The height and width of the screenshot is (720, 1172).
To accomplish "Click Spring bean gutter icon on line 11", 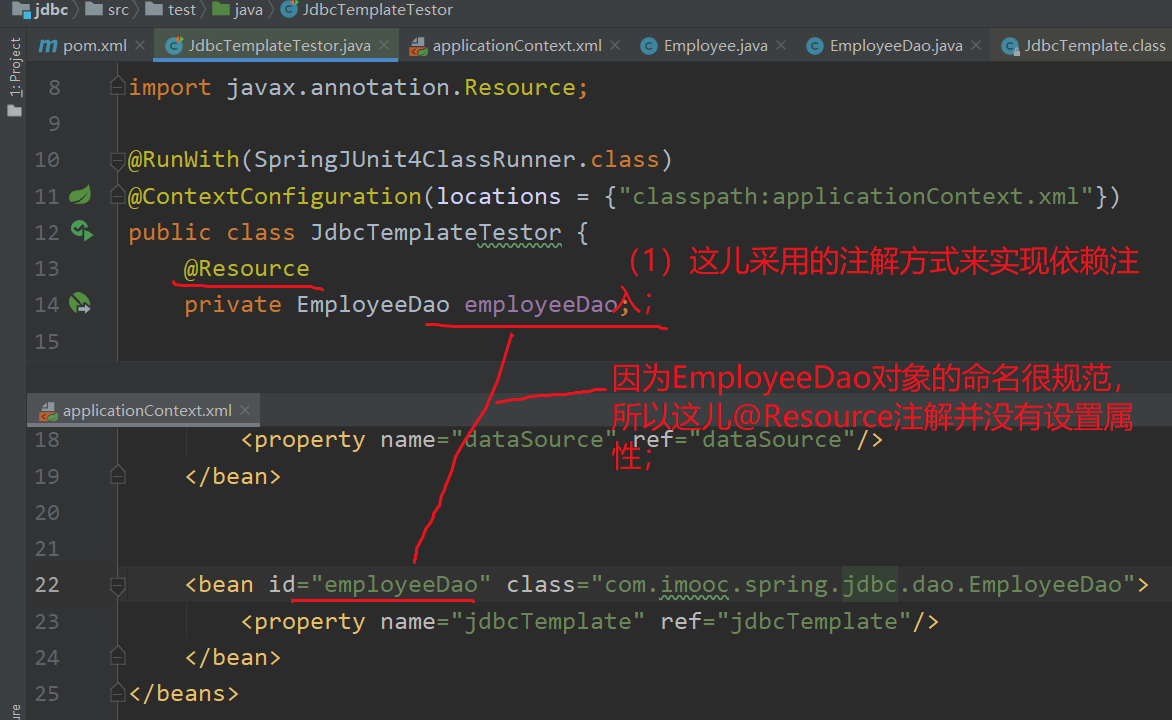I will tap(80, 195).
